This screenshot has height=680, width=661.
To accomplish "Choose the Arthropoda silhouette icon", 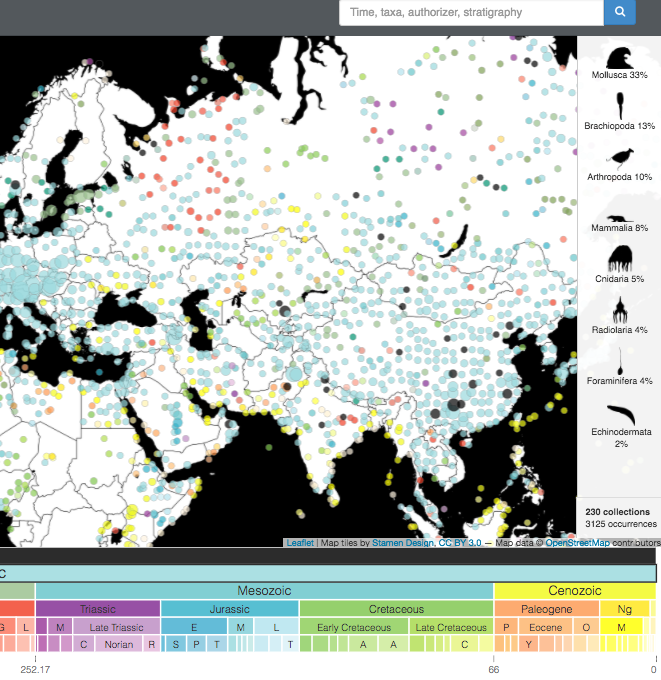I will click(619, 157).
